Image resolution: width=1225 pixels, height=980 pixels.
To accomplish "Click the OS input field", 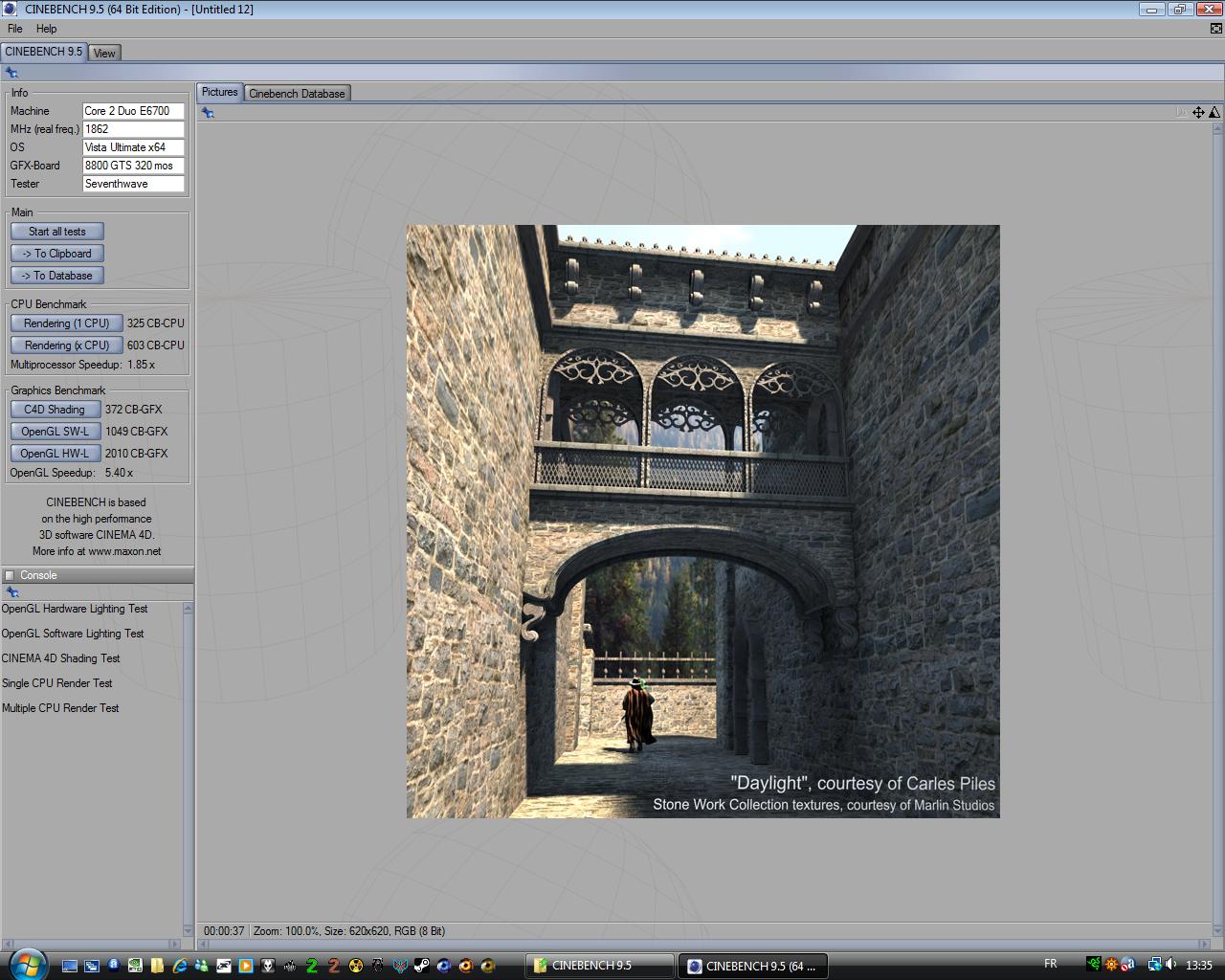I will coord(133,147).
